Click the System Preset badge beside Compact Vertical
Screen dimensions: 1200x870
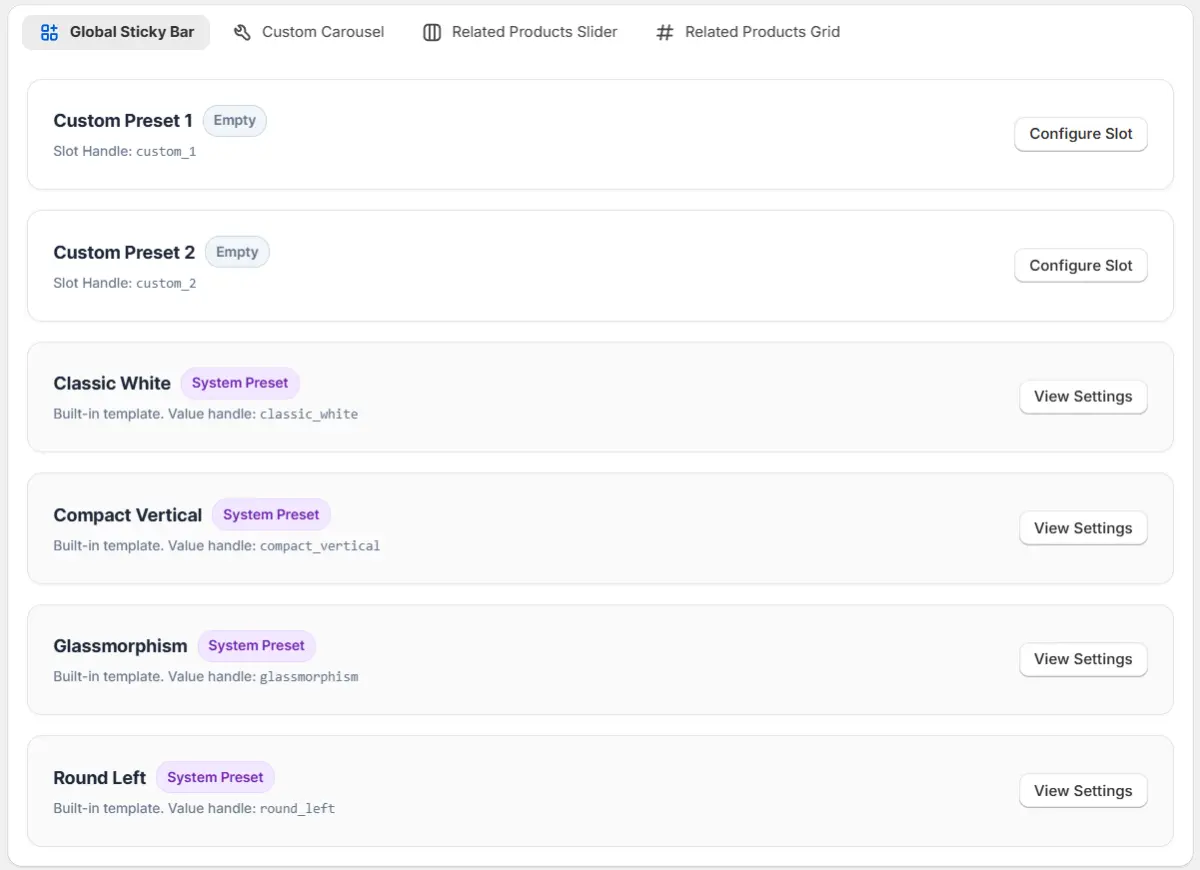pyautogui.click(x=271, y=515)
